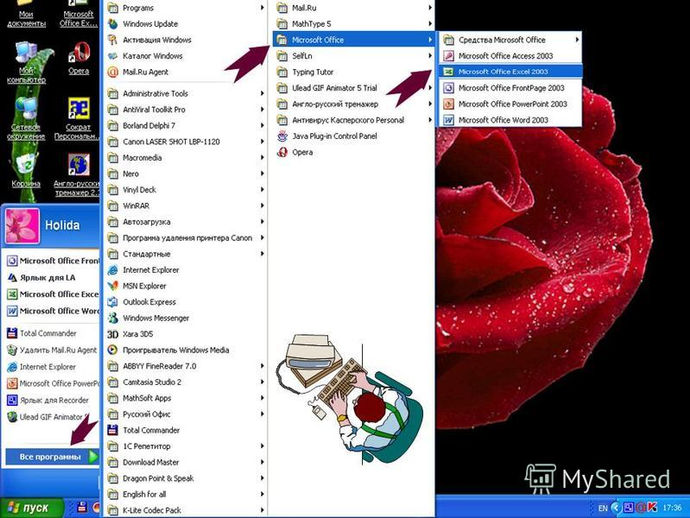Image resolution: width=690 pixels, height=518 pixels.
Task: Open Антивирус Касперского Personal folder
Action: click(x=353, y=120)
